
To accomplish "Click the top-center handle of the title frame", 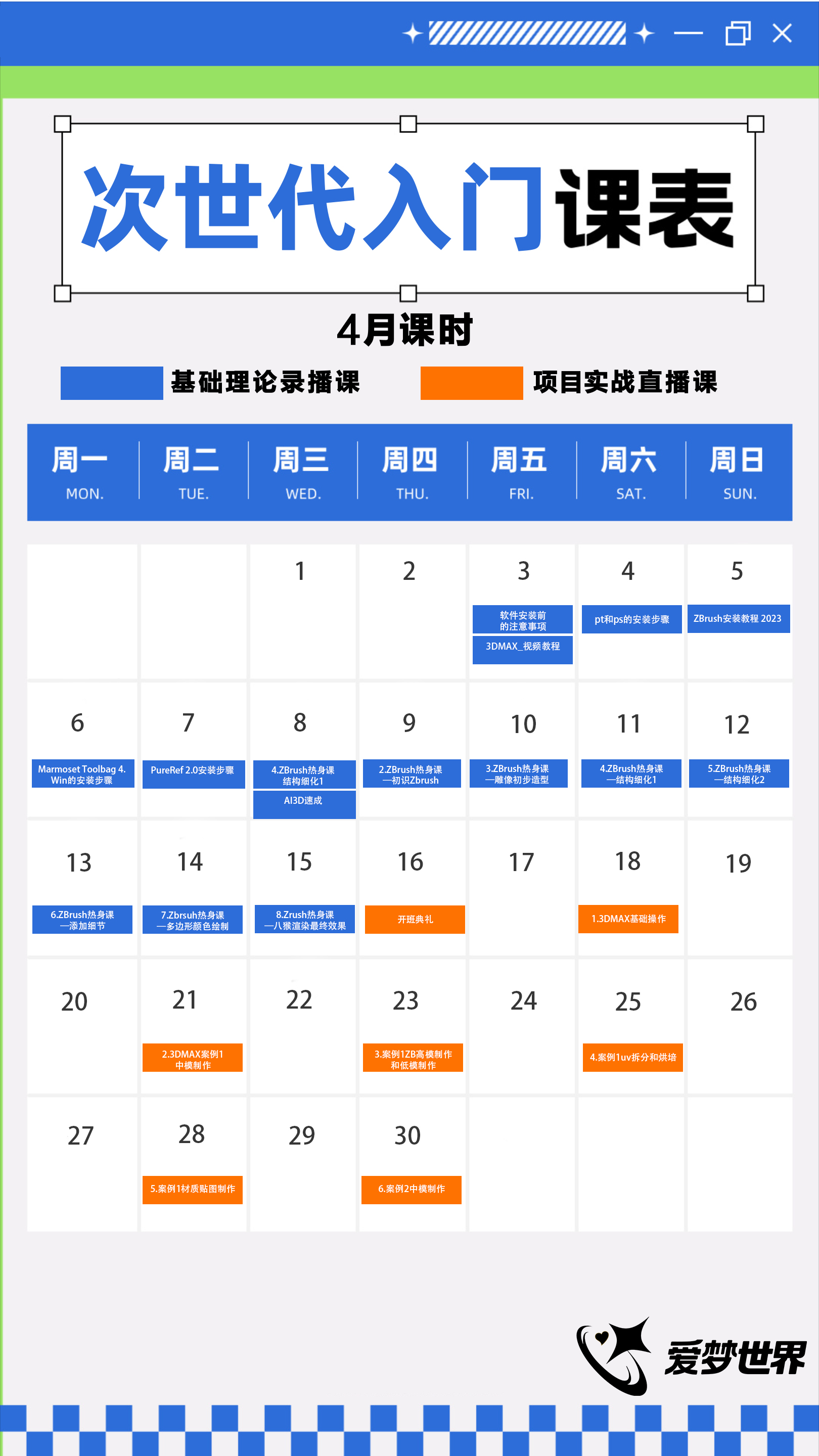I will click(408, 124).
